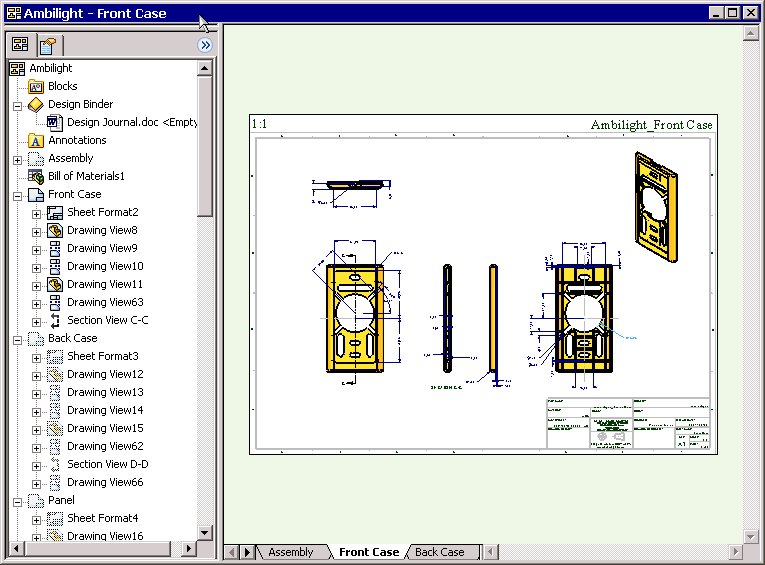Collapse the Design Binder node
Image resolution: width=765 pixels, height=565 pixels.
click(18, 106)
